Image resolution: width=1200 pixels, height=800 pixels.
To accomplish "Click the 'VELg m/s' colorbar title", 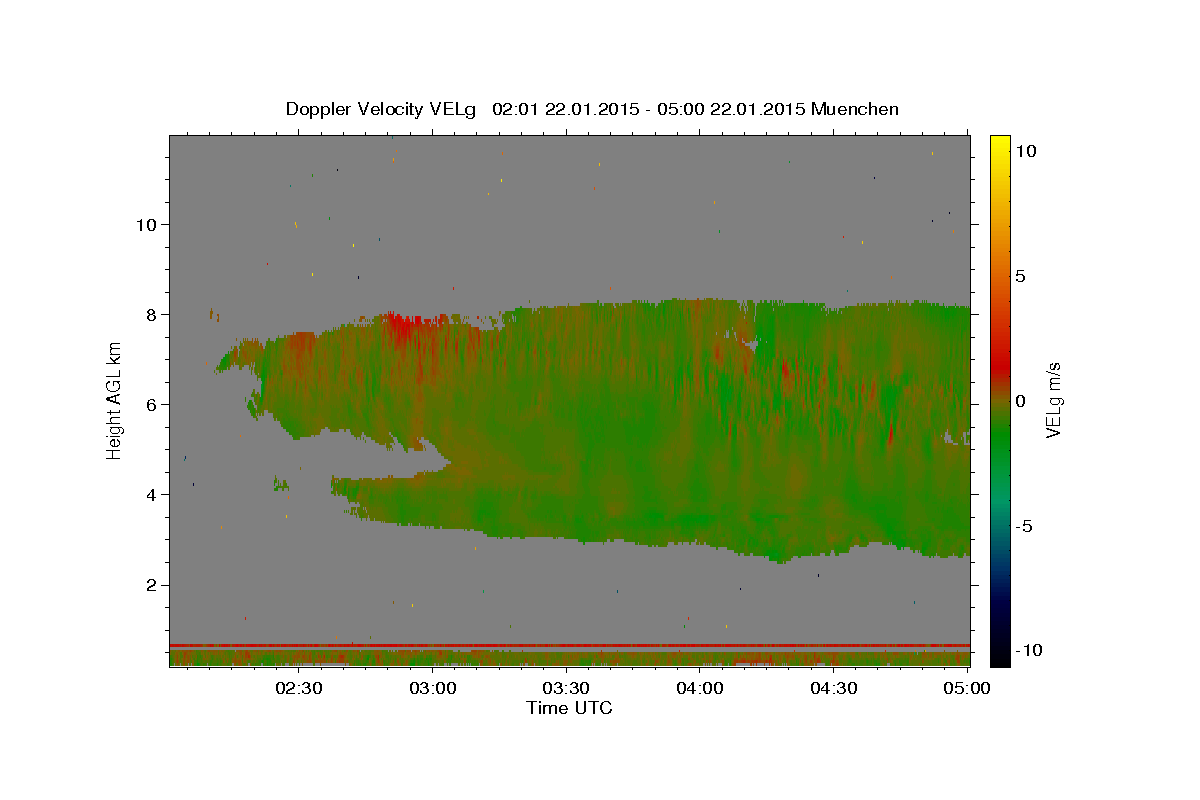I will pyautogui.click(x=1054, y=401).
